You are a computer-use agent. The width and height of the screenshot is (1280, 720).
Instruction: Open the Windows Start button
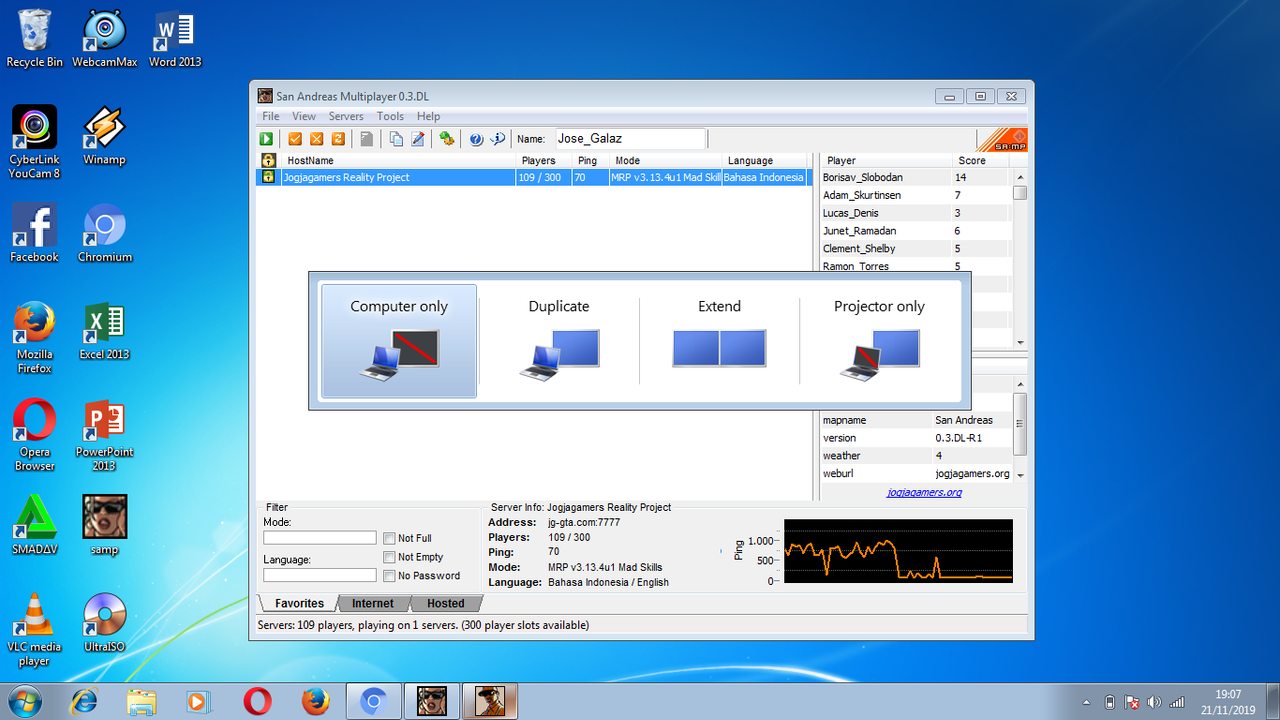24,701
